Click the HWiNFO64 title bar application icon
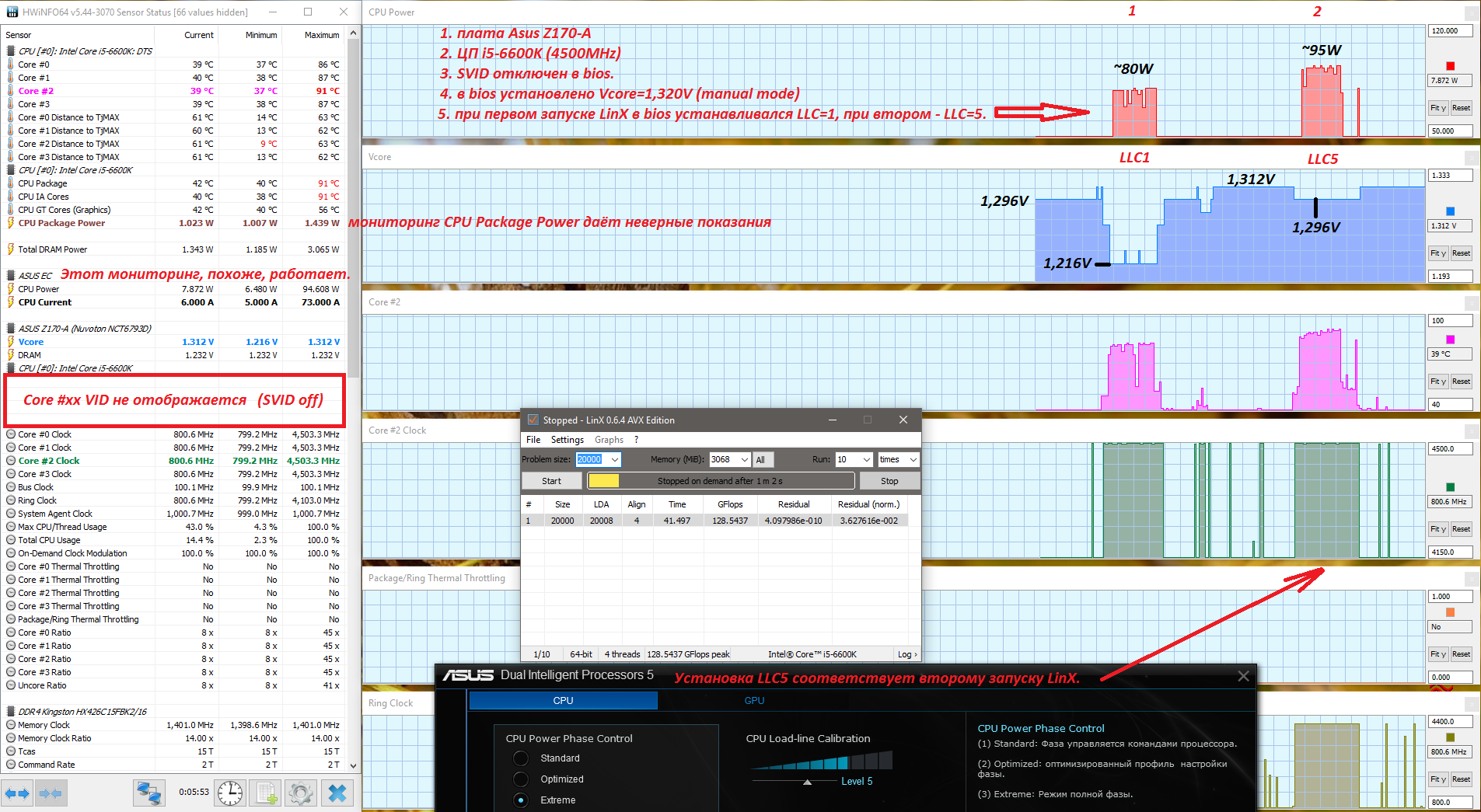 pos(12,12)
